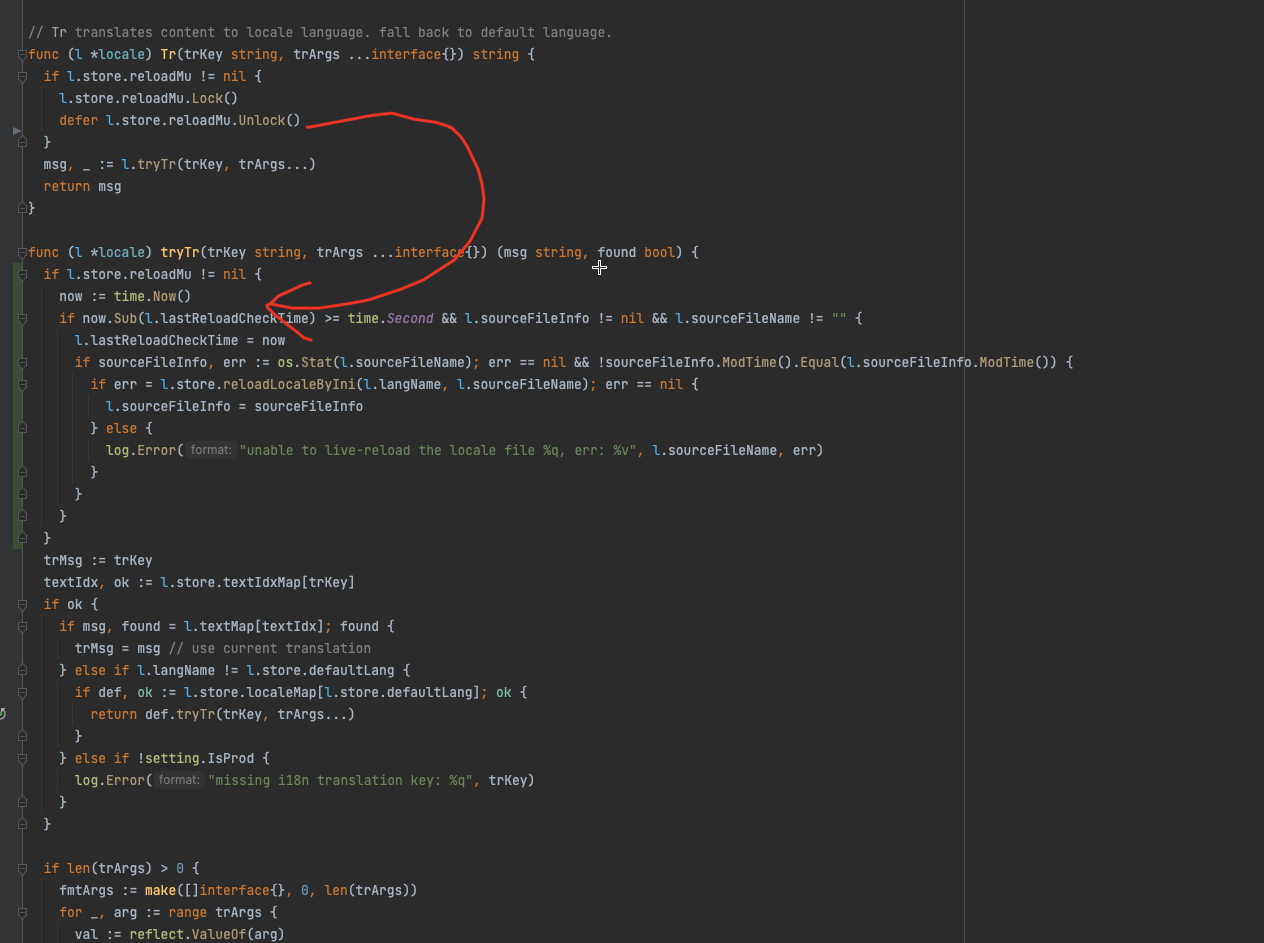Fold the 'if l.store.reloadMu != nil' block inside tryTr
The width and height of the screenshot is (1264, 943).
pyautogui.click(x=22, y=274)
